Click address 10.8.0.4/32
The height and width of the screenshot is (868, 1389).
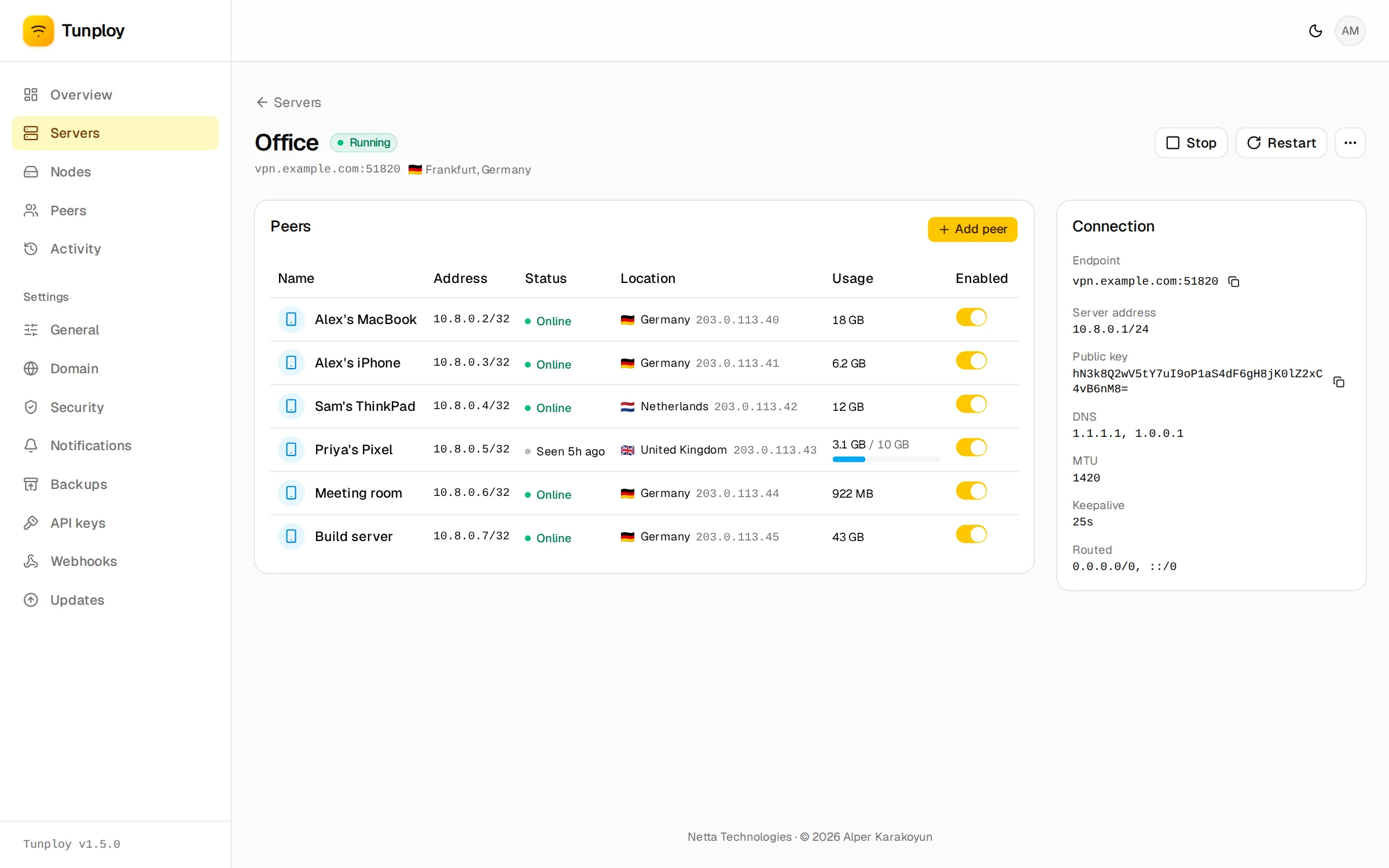click(471, 406)
